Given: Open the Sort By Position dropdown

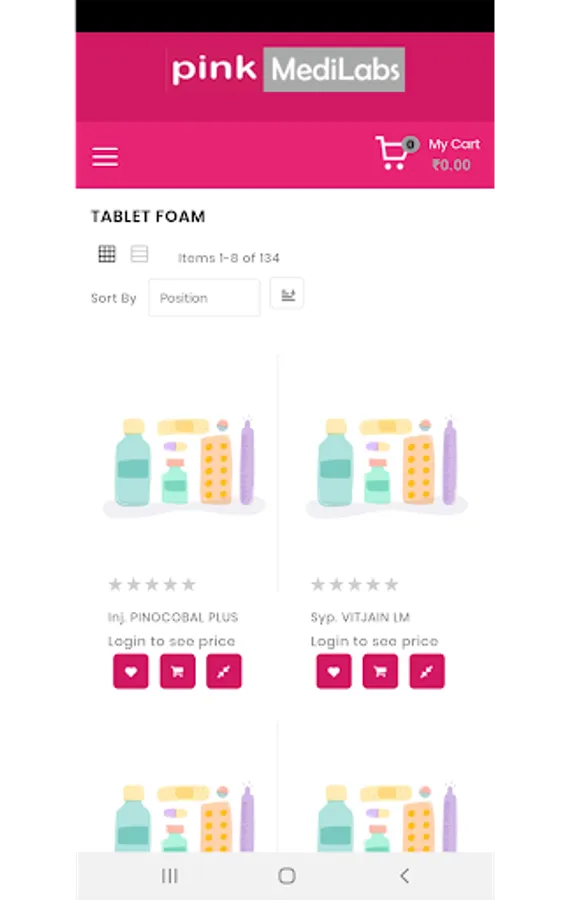Looking at the screenshot, I should coord(204,297).
